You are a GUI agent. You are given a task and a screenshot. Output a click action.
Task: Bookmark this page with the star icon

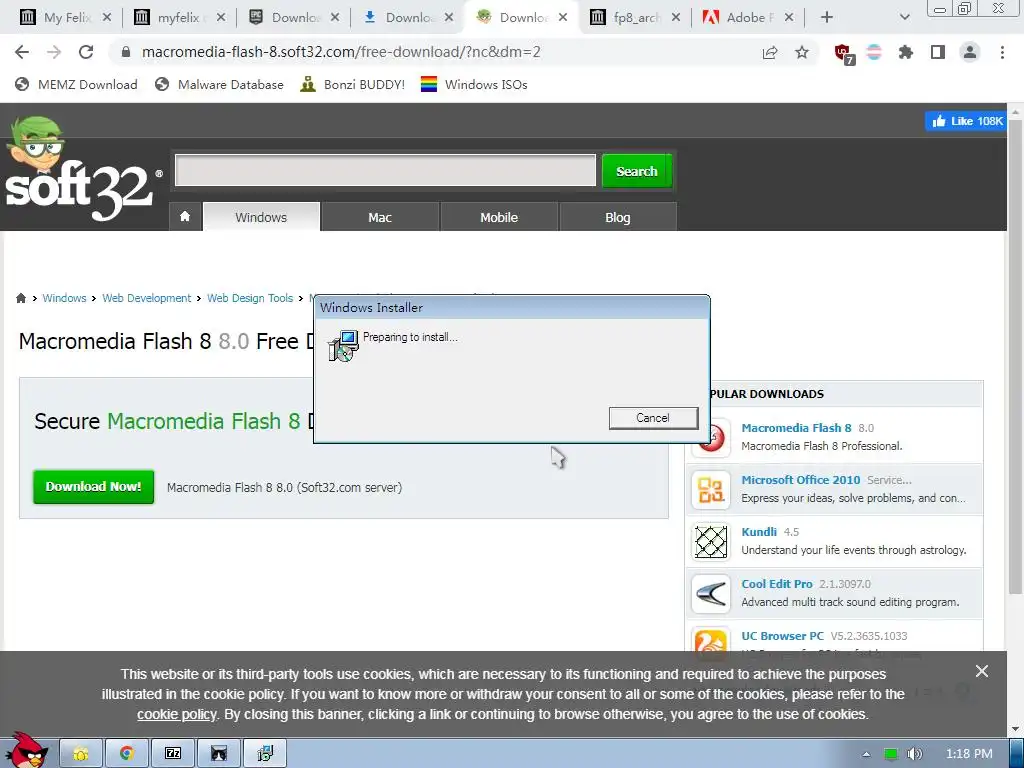802,52
